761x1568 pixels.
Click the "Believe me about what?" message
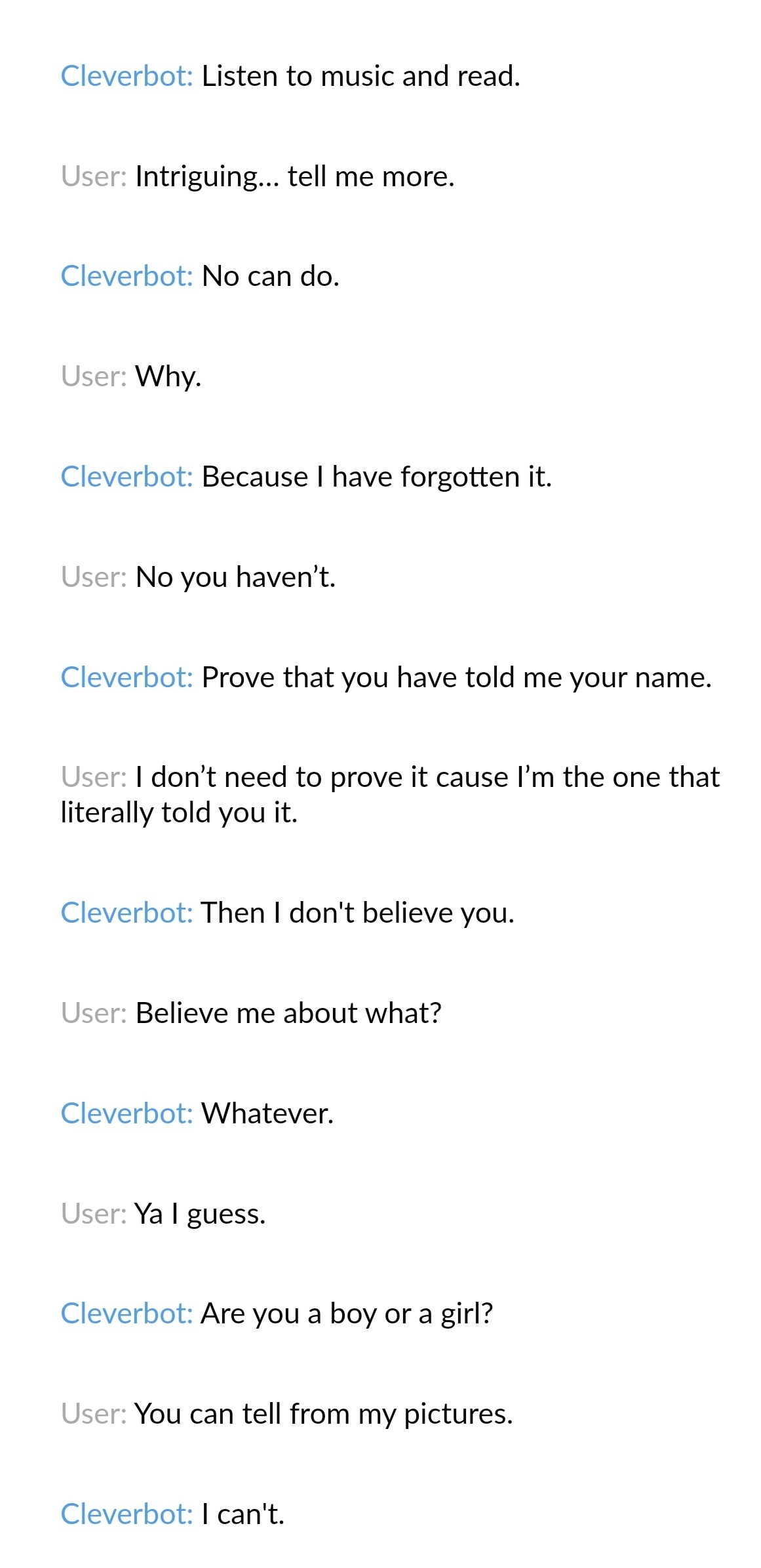[x=288, y=1013]
